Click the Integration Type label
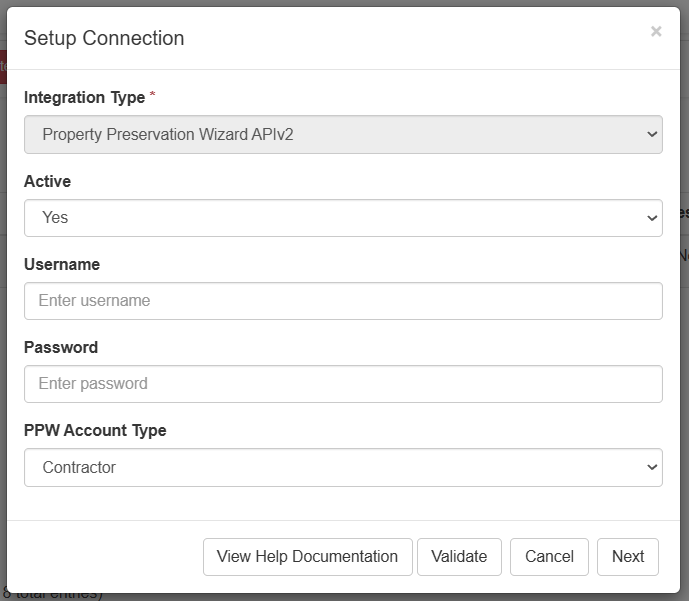This screenshot has height=601, width=689. tap(84, 98)
